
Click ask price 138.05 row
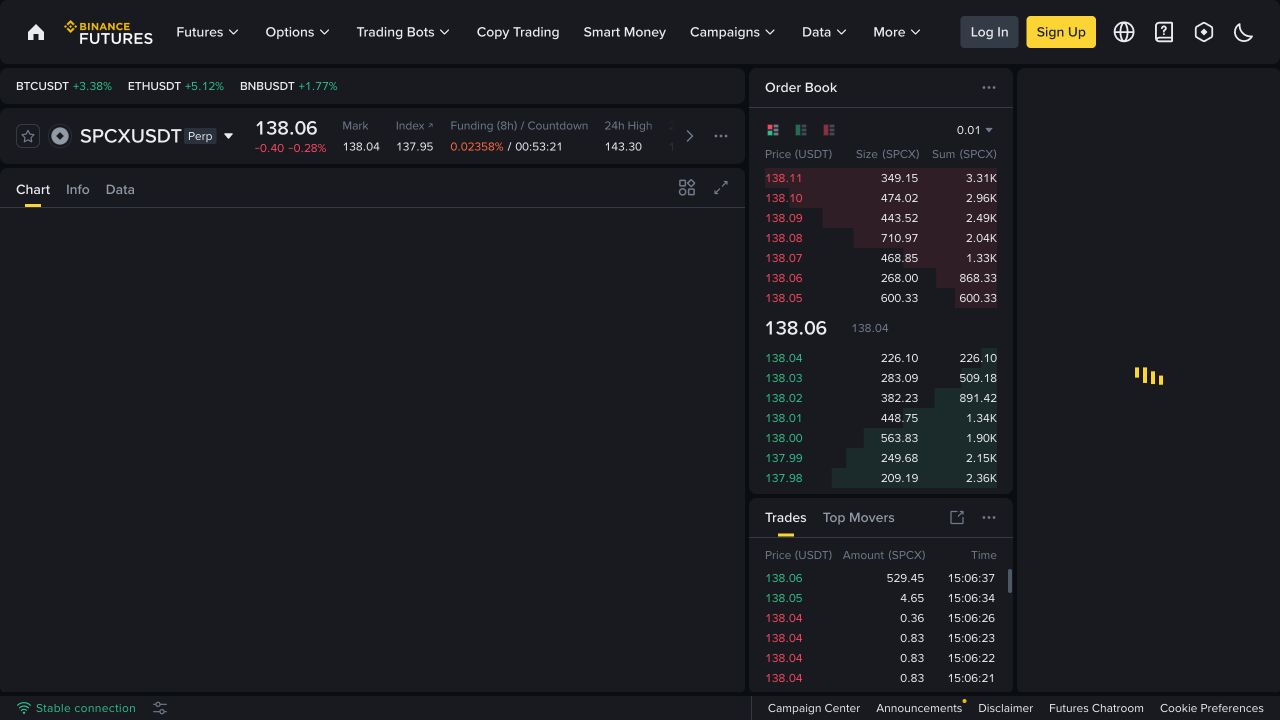click(881, 298)
